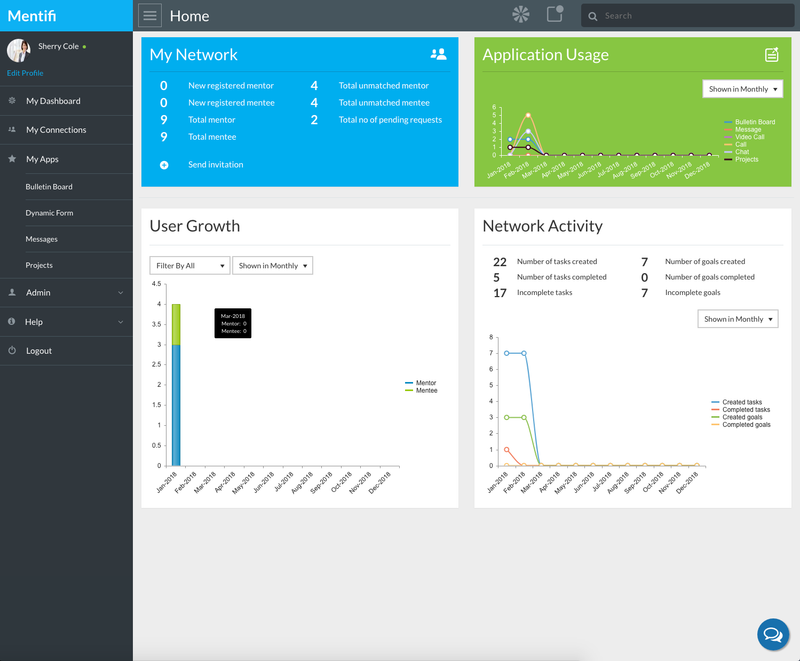This screenshot has width=800, height=661.
Task: Toggle the hamburger menu button
Action: (x=150, y=16)
